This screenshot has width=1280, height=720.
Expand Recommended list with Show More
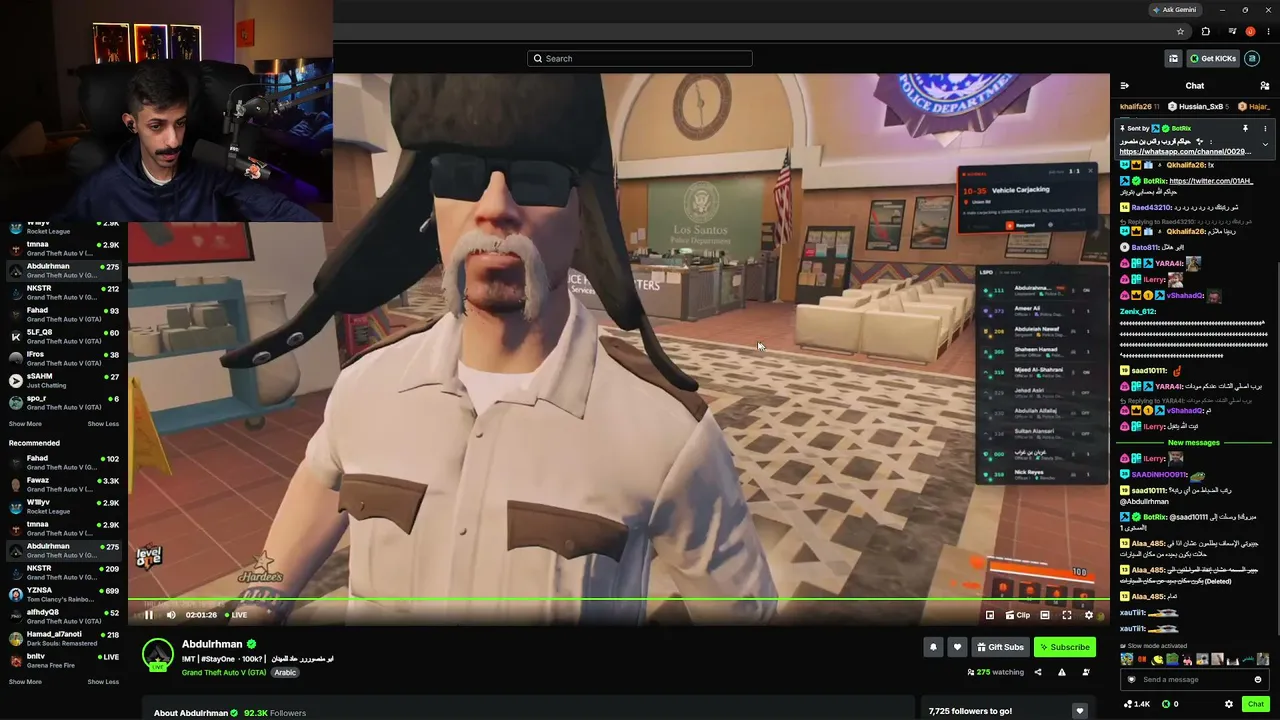click(25, 682)
